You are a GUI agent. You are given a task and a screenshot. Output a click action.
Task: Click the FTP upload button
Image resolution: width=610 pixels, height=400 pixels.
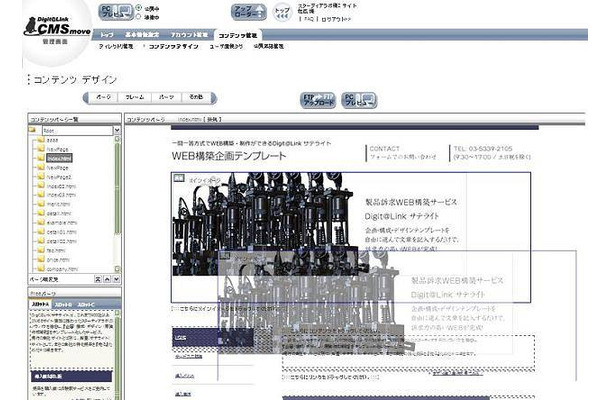[x=317, y=100]
